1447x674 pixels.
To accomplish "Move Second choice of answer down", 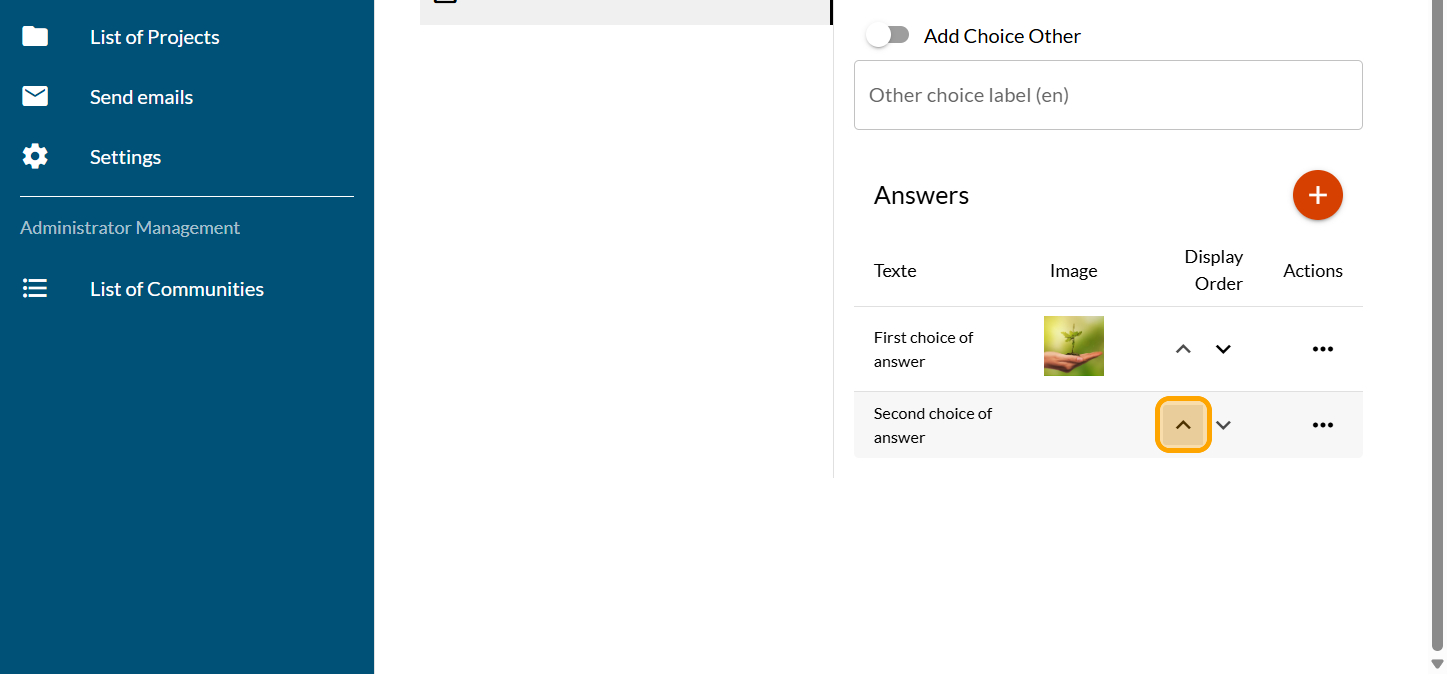I will pyautogui.click(x=1223, y=425).
